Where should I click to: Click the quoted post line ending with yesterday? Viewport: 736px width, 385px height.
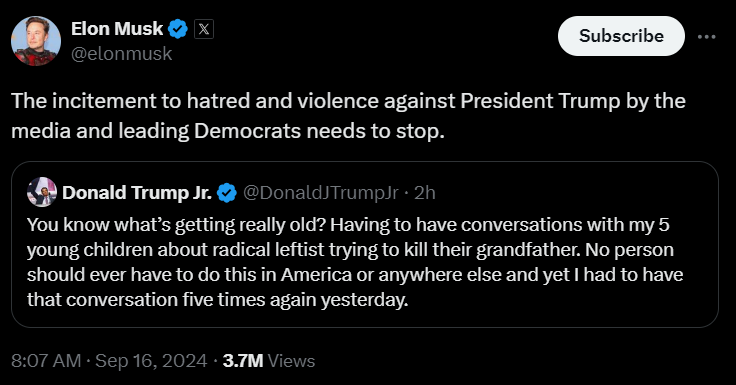[217, 300]
